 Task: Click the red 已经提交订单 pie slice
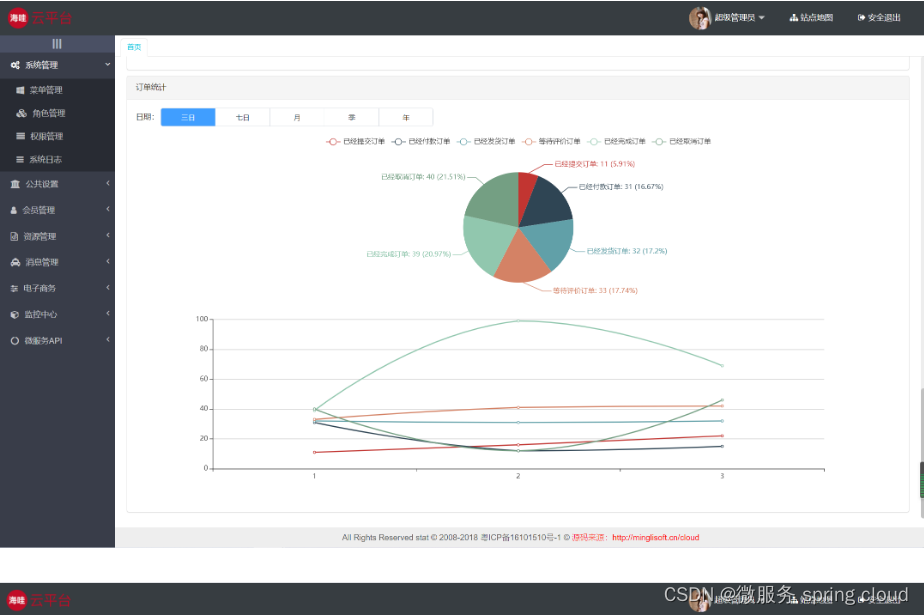click(x=526, y=191)
